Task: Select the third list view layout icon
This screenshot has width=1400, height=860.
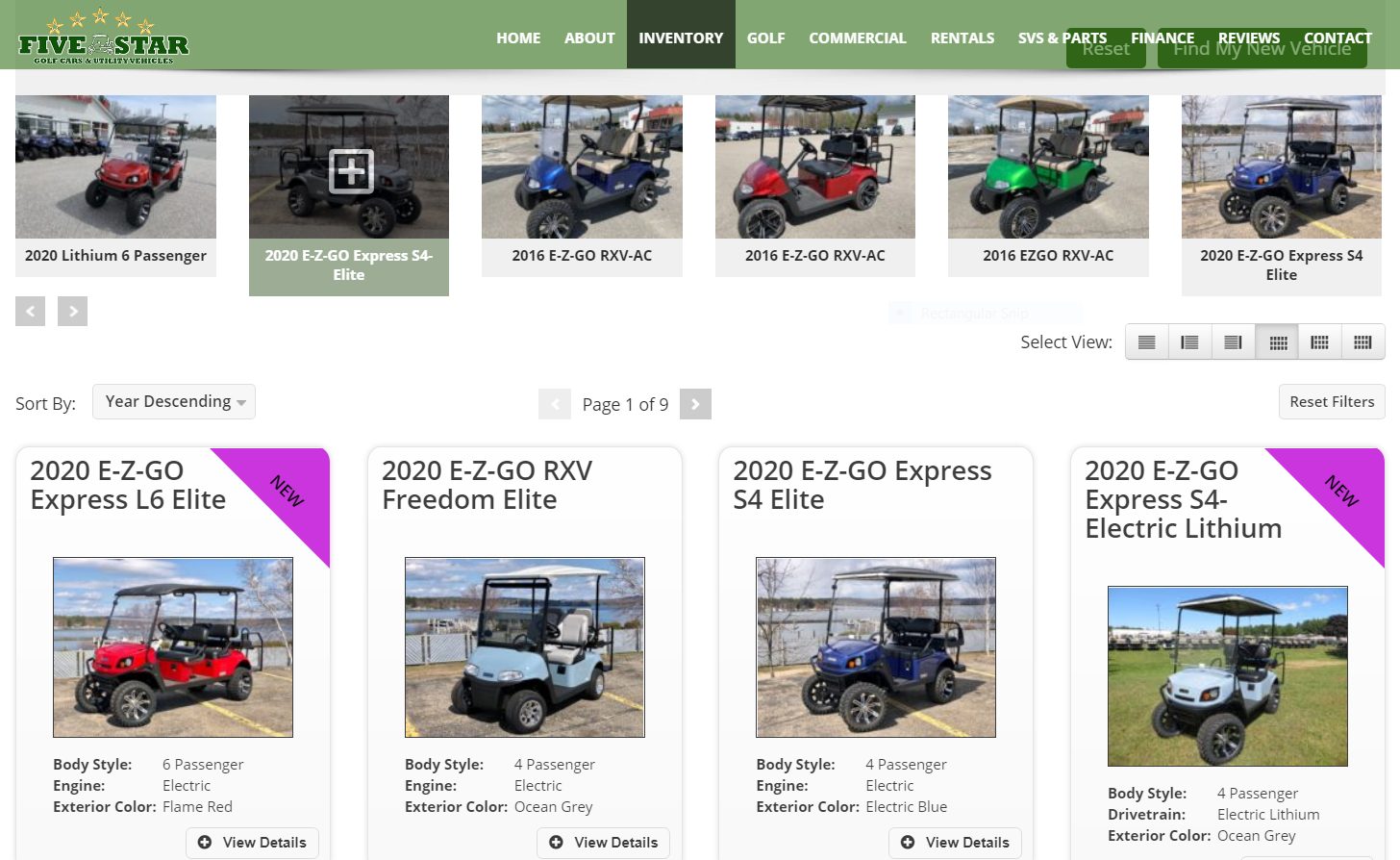Action: tap(1234, 342)
